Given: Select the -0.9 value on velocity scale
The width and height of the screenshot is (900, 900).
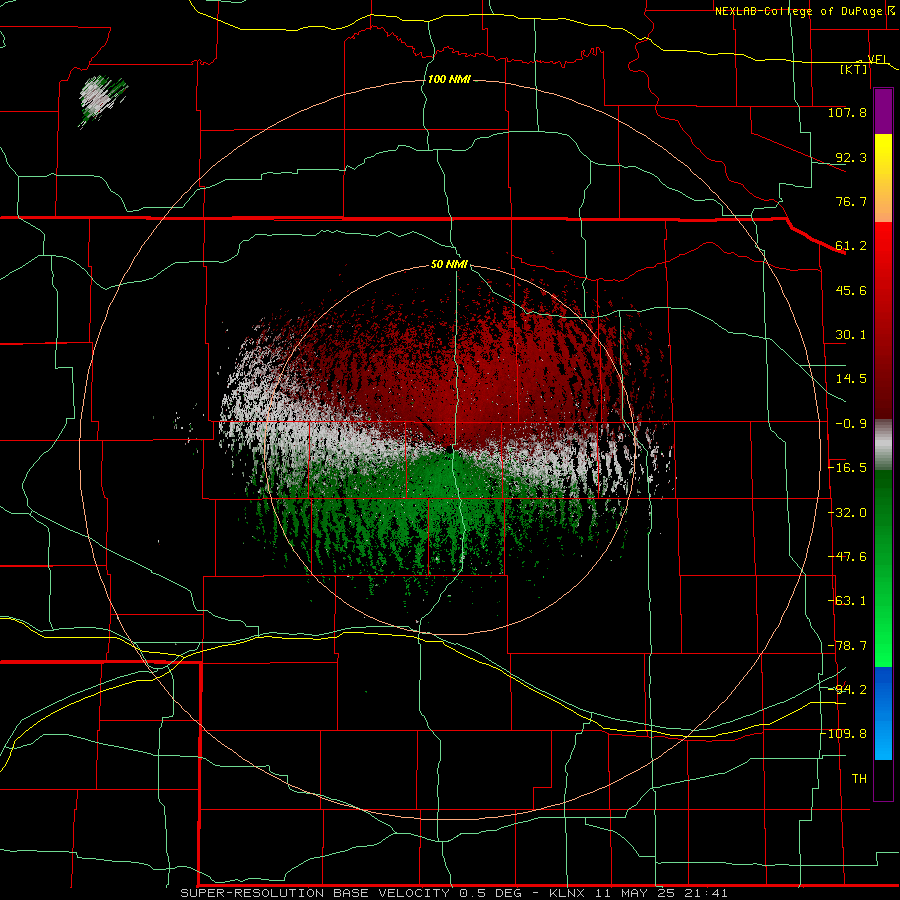Looking at the screenshot, I should tap(851, 424).
